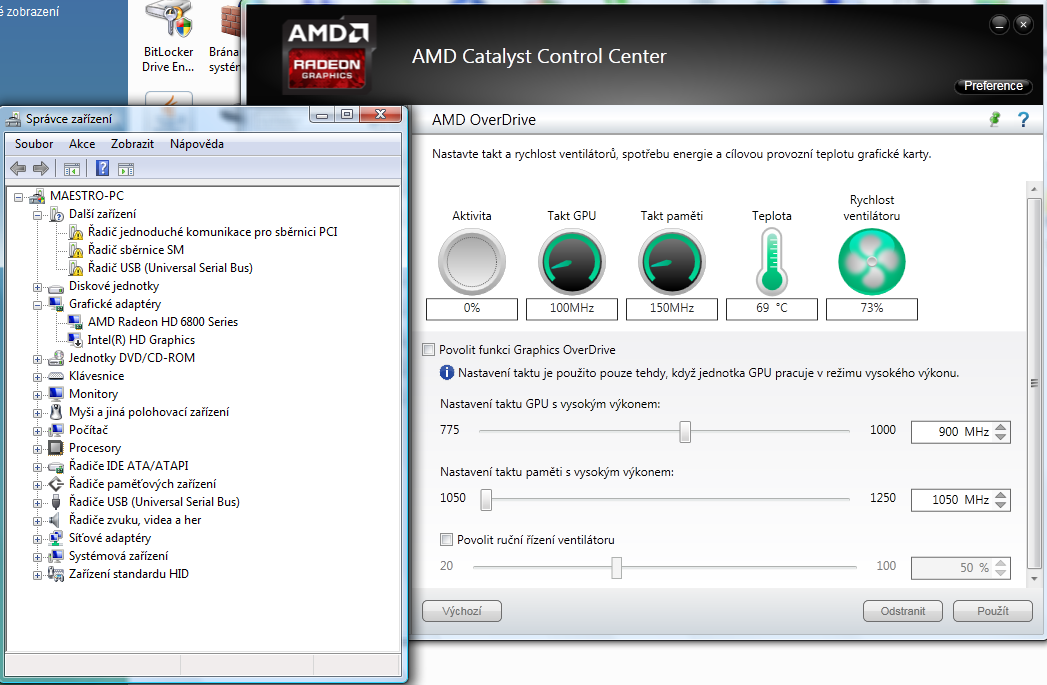Select Řadiče IDE ATA/ATAPI tree item
This screenshot has width=1047, height=685.
(x=129, y=466)
